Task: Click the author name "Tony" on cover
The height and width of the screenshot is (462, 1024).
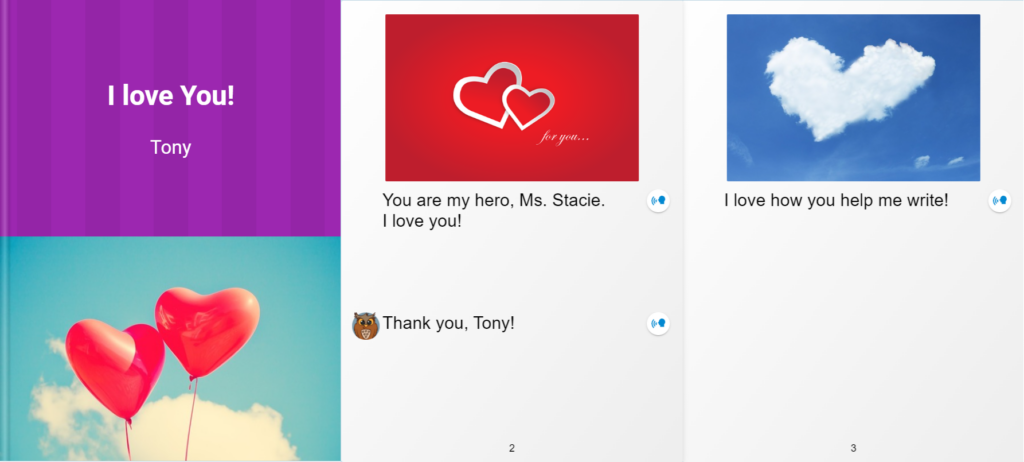Action: [170, 148]
